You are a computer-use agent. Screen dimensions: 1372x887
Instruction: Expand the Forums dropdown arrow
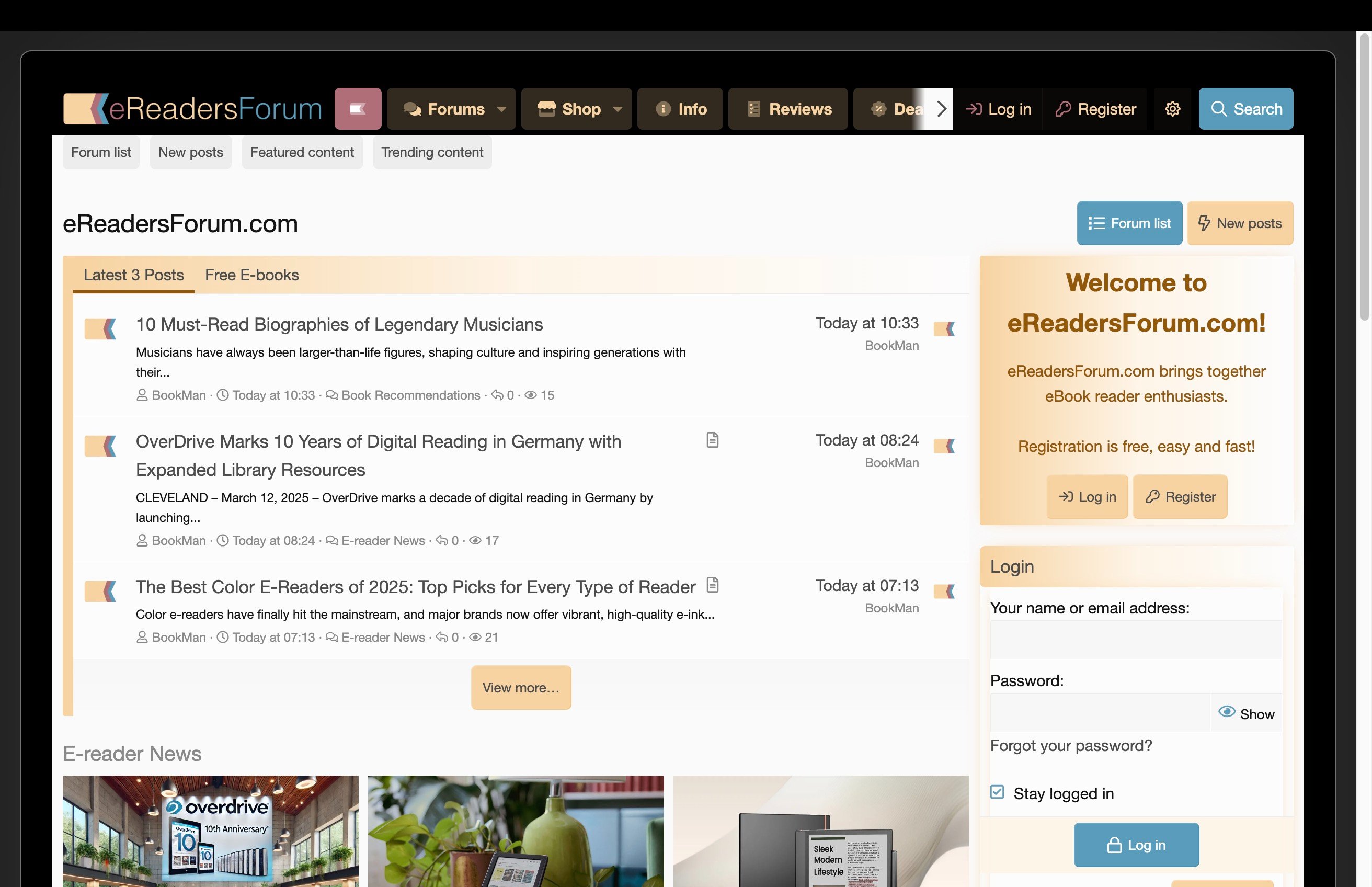point(501,109)
